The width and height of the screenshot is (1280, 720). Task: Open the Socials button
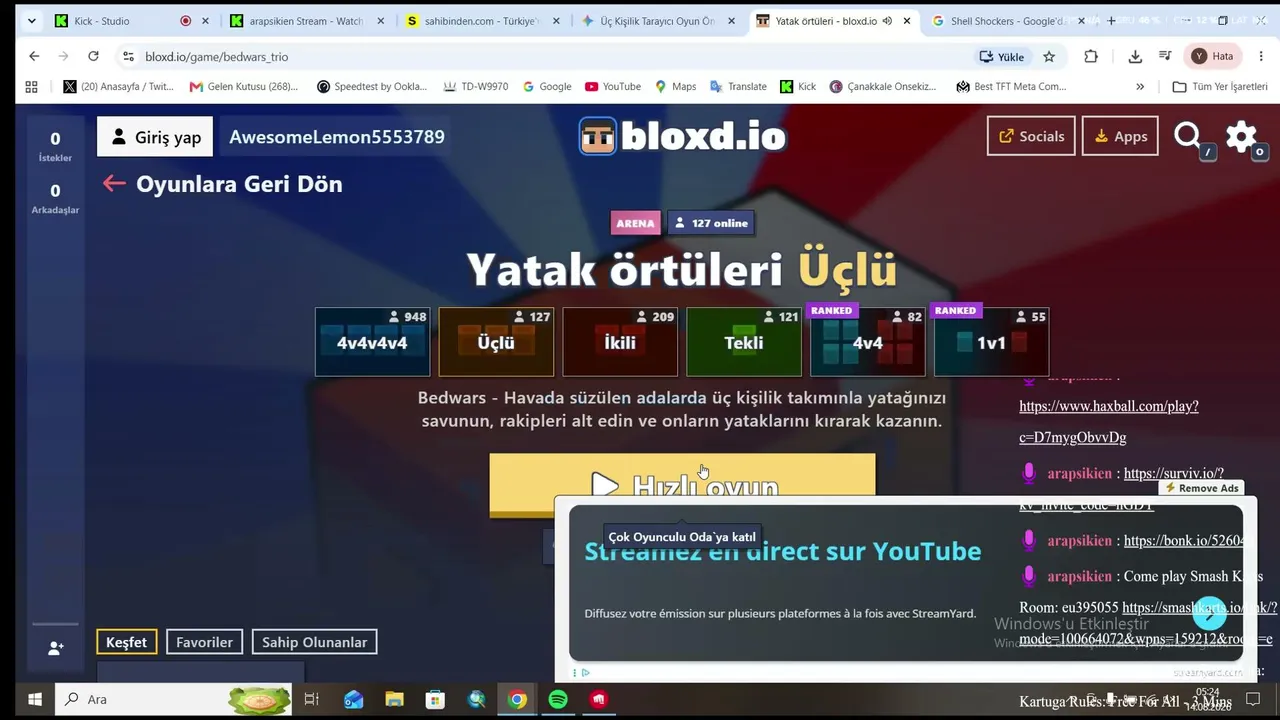(x=1031, y=136)
